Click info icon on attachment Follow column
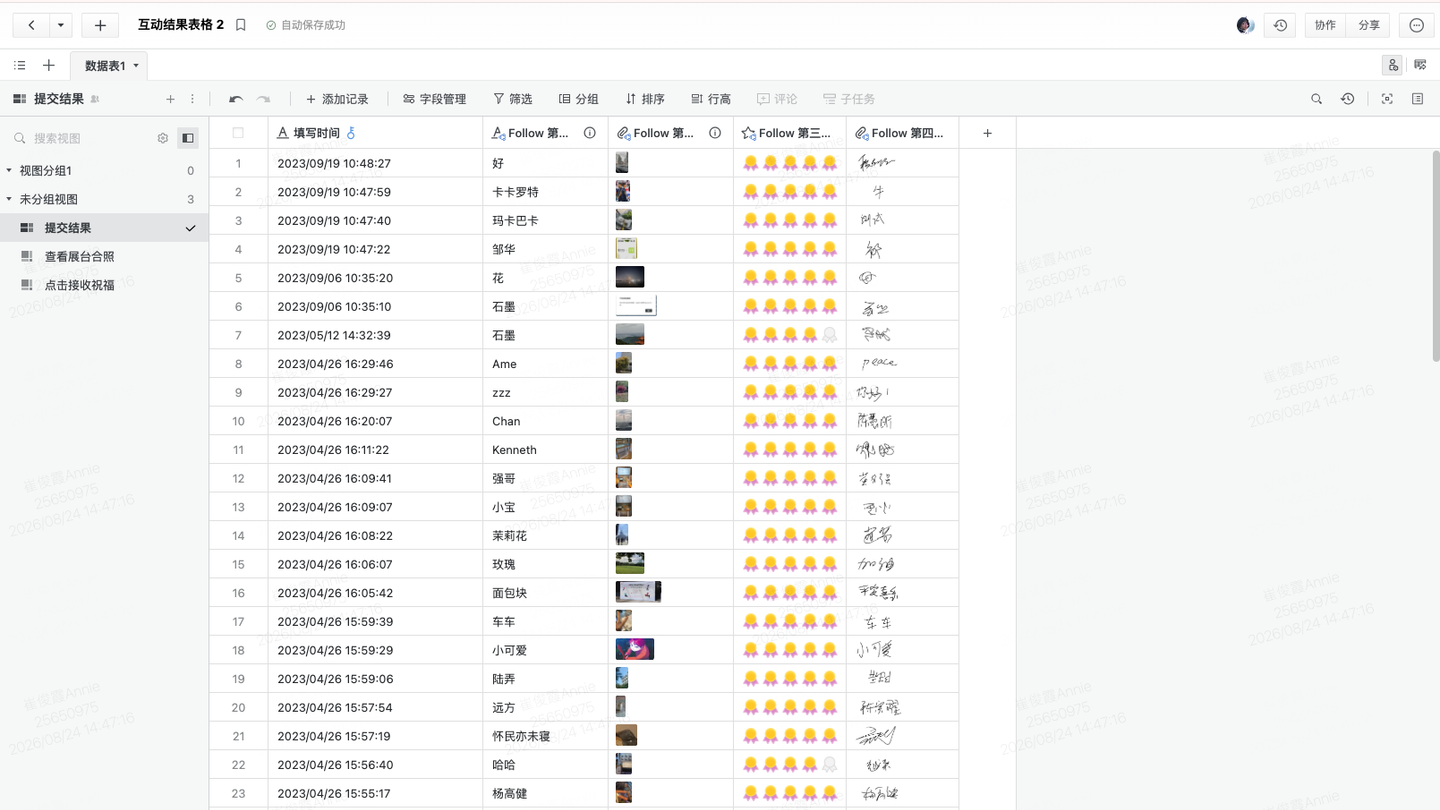The height and width of the screenshot is (810, 1440). coord(715,133)
